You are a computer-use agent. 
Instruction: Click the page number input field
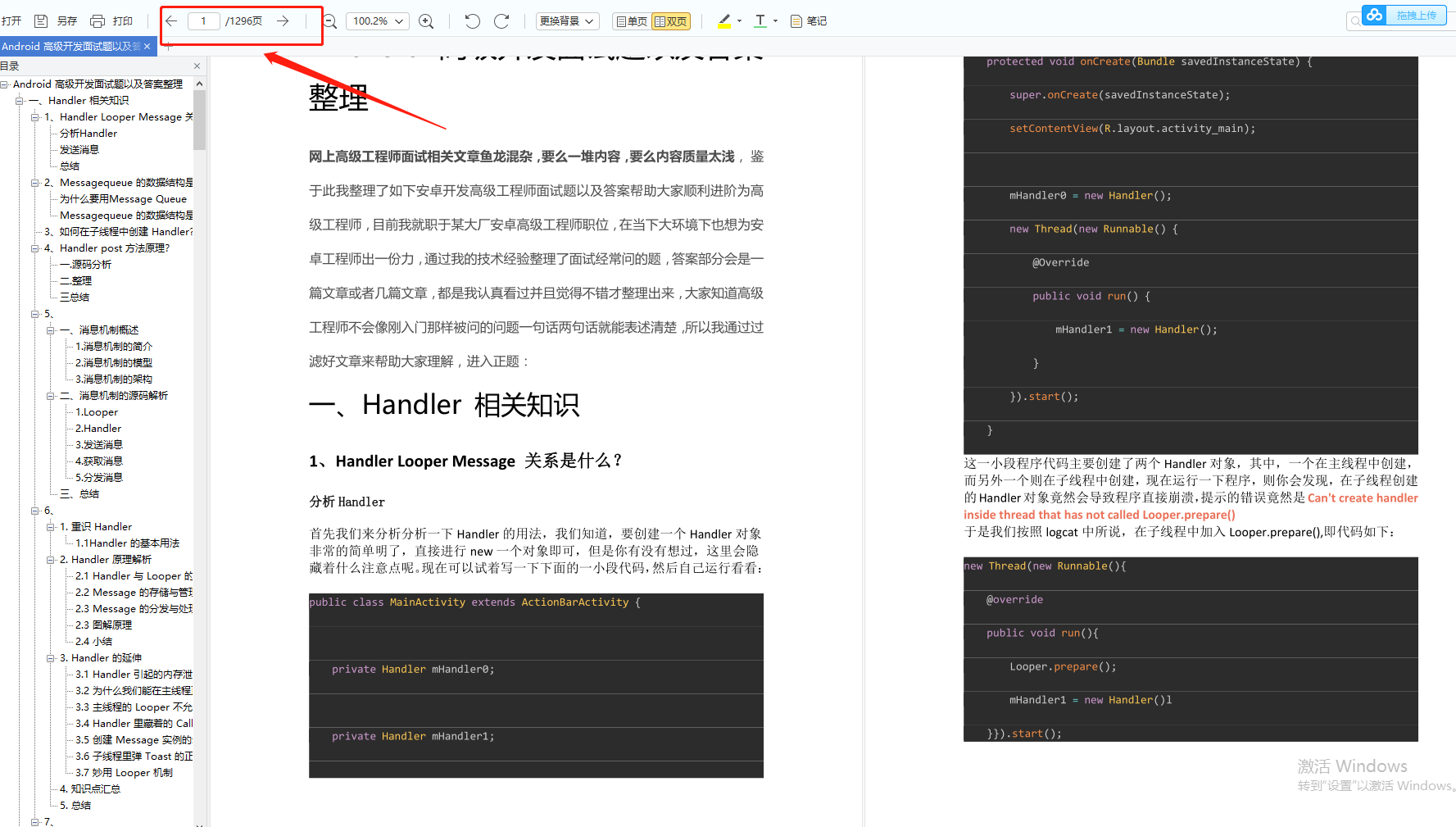(203, 20)
